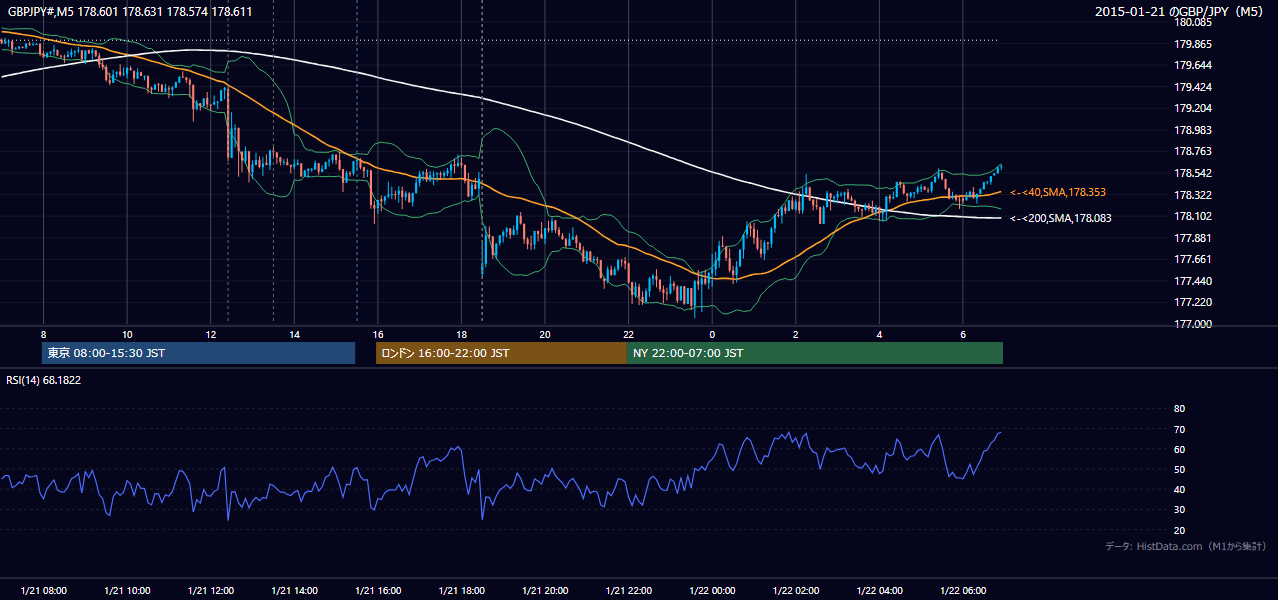The image size is (1278, 600).
Task: Click the hour tick 4 under price chart
Action: tap(879, 334)
